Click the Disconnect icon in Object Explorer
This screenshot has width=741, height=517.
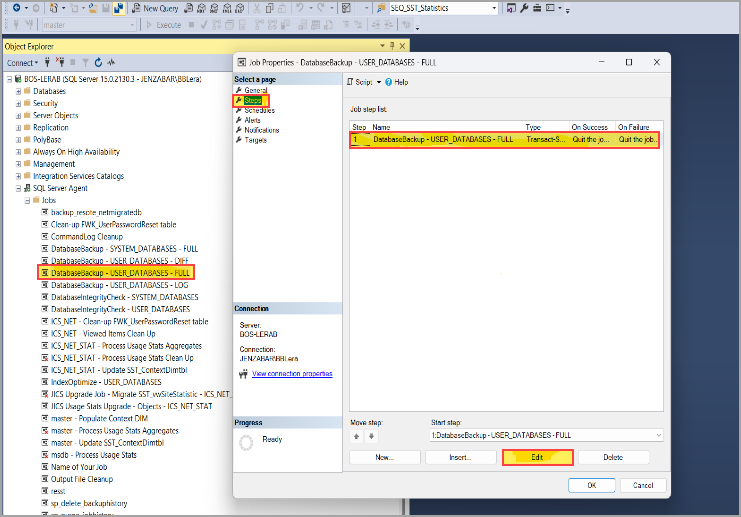point(60,62)
